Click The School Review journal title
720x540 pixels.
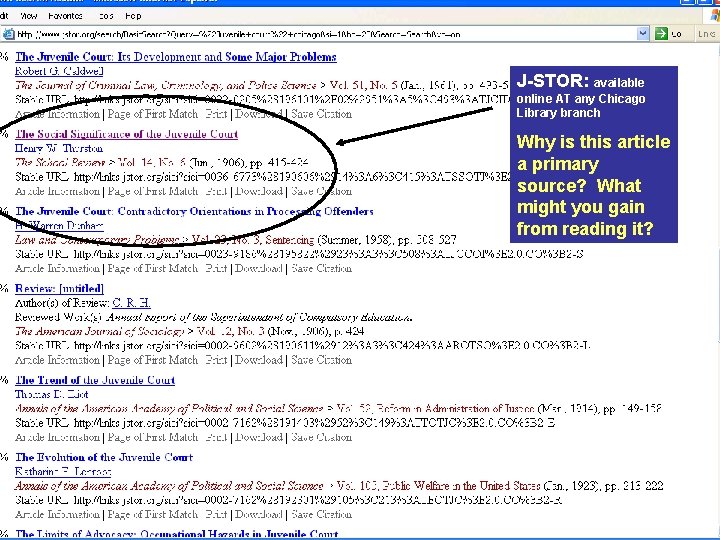pyautogui.click(x=60, y=163)
